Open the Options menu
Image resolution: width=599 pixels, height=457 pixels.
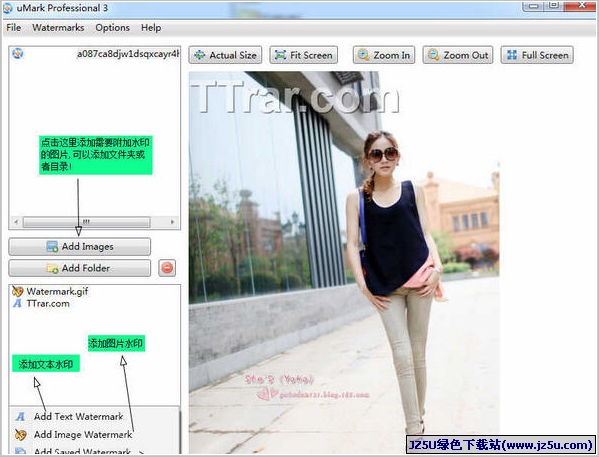coord(112,28)
